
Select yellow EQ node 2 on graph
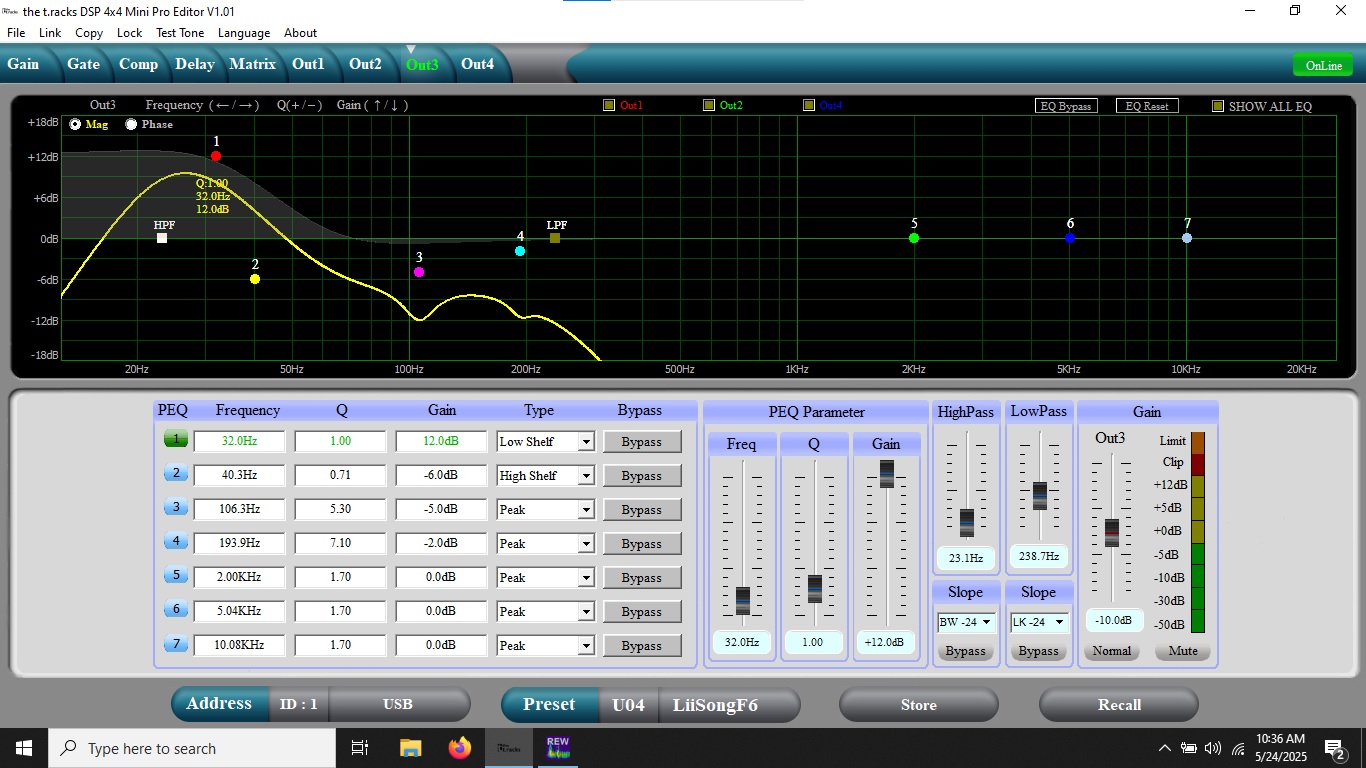coord(255,279)
